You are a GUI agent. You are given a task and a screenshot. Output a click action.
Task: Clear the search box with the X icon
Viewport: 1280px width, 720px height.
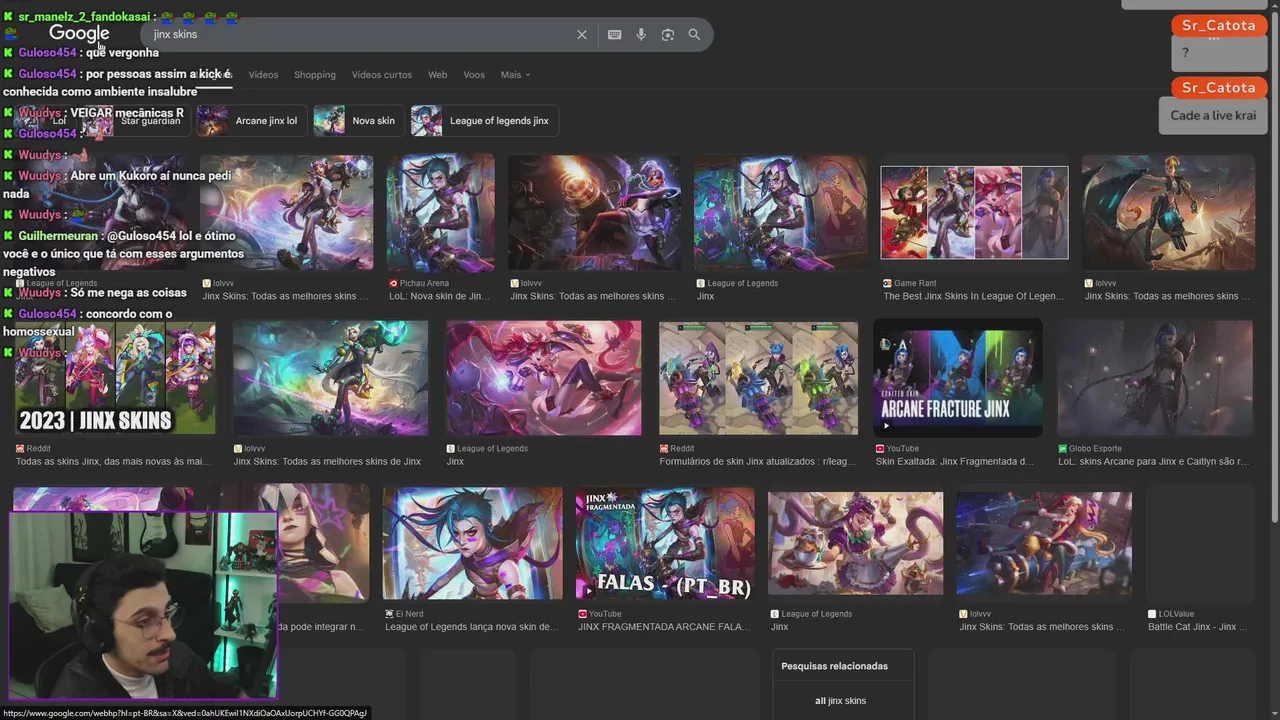582,34
